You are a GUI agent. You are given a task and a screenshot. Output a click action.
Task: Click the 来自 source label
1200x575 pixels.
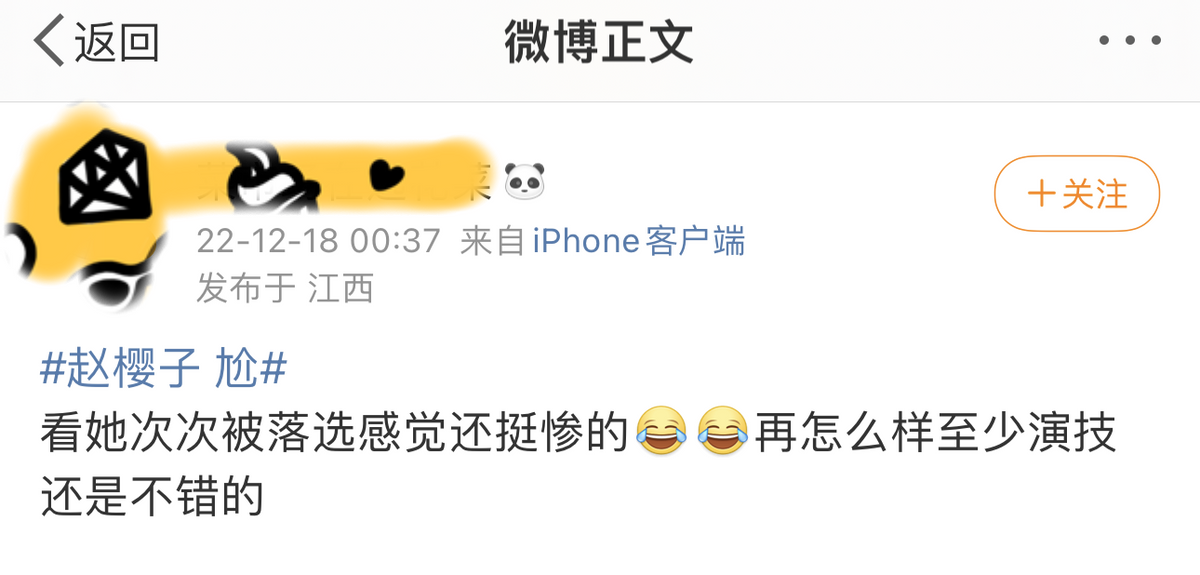click(x=493, y=242)
